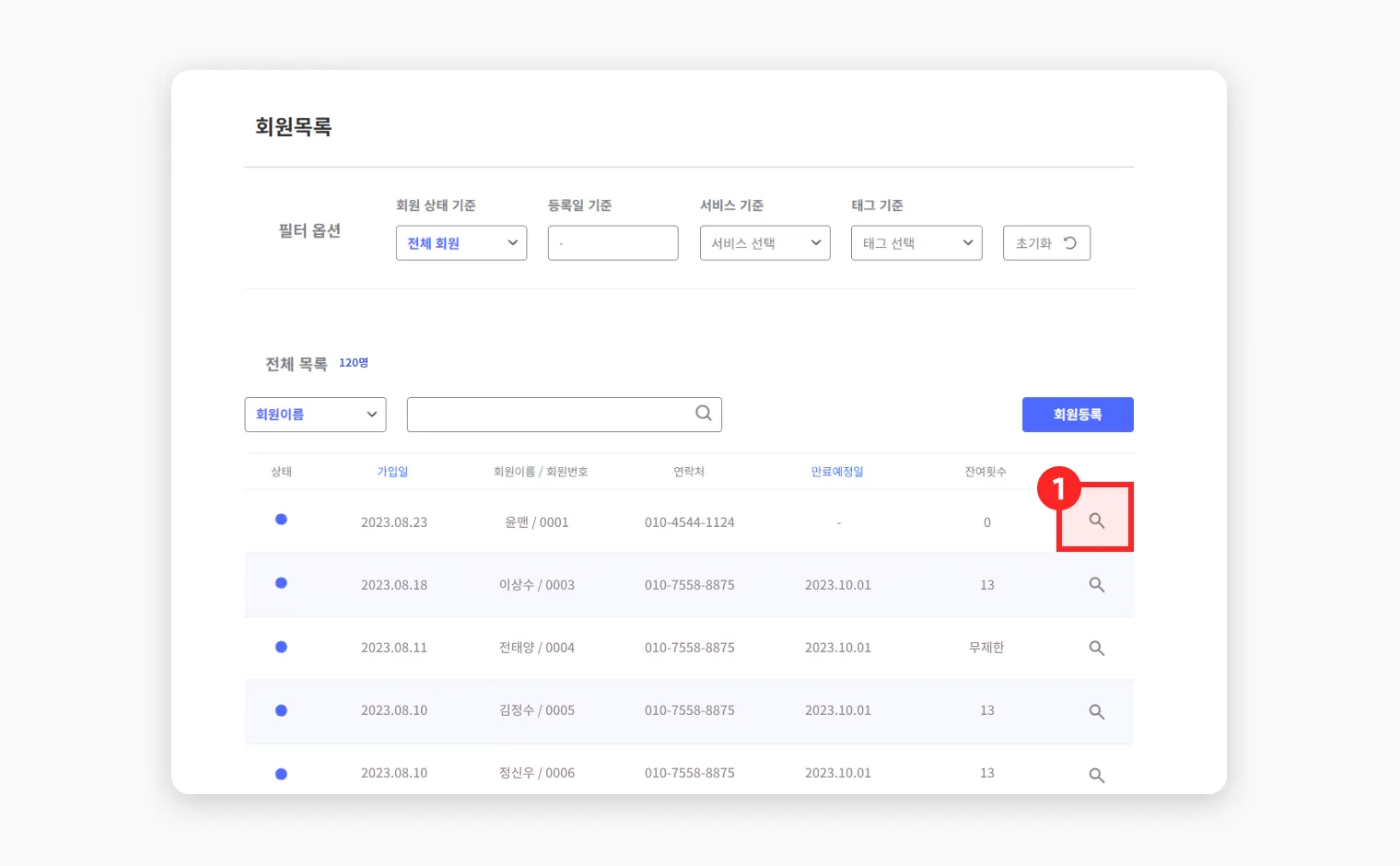Click the status dot for 이상수
This screenshot has width=1400, height=866.
(281, 583)
